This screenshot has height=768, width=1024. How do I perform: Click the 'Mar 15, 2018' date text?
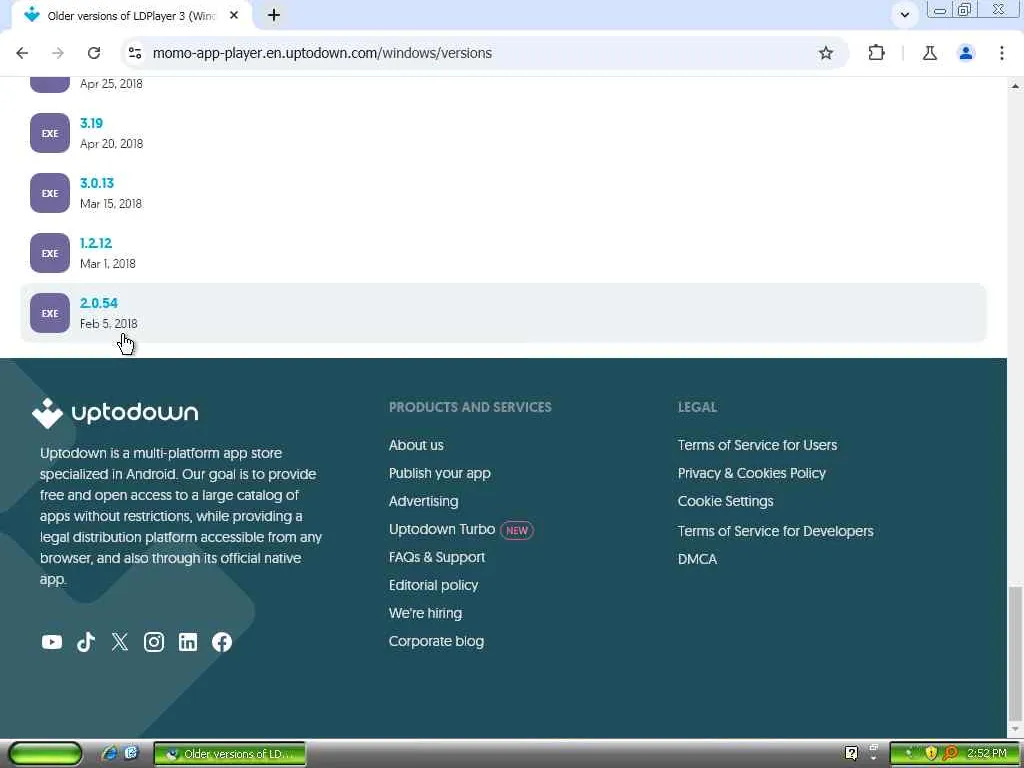point(110,204)
